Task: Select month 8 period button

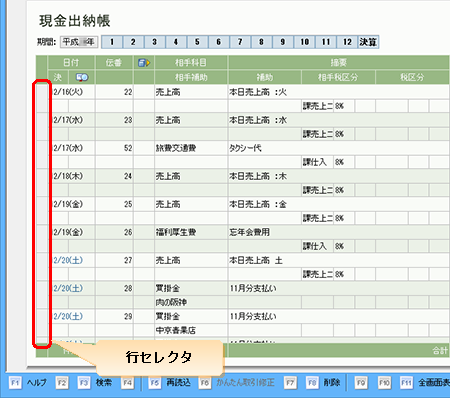Action: point(261,42)
